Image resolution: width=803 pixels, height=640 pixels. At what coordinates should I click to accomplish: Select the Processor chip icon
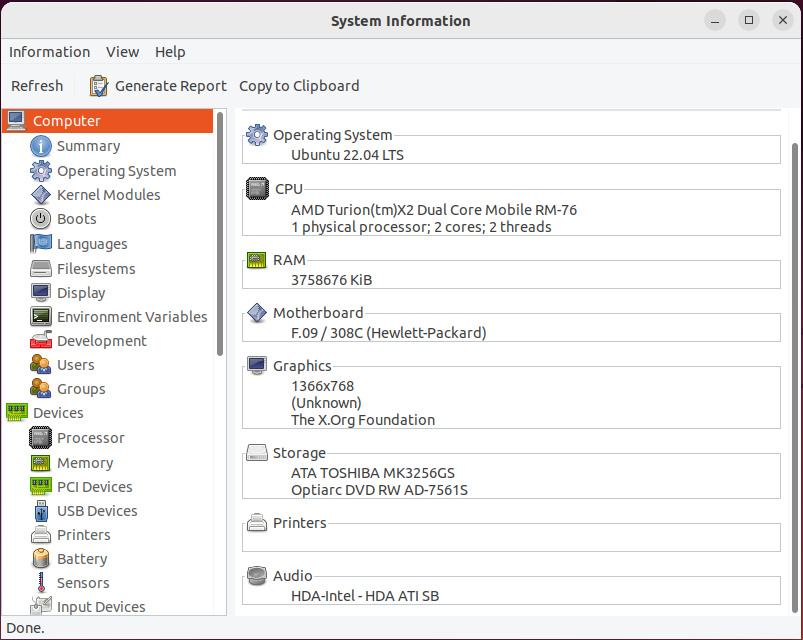pos(40,438)
